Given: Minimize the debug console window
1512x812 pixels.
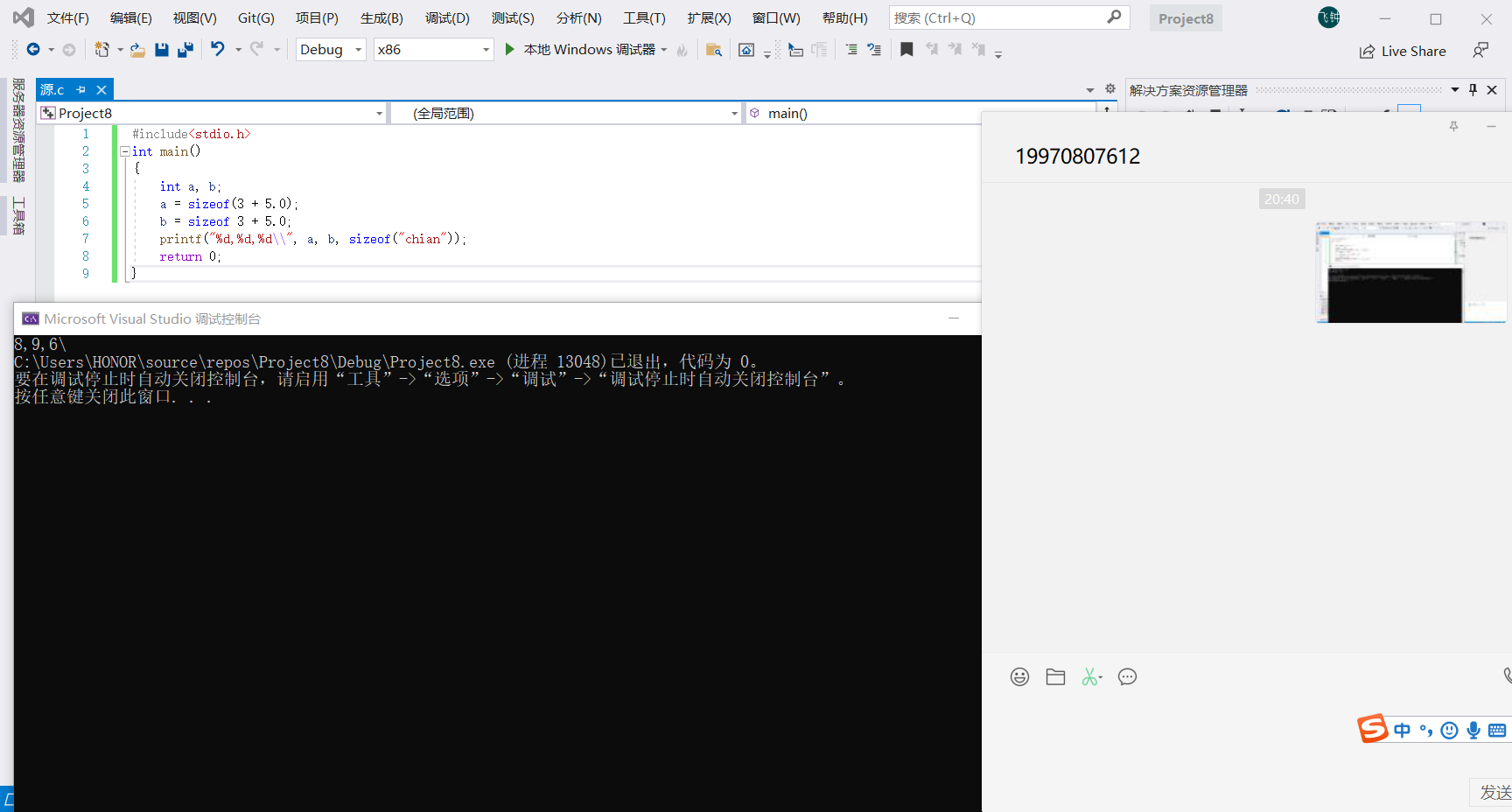Looking at the screenshot, I should 954,318.
